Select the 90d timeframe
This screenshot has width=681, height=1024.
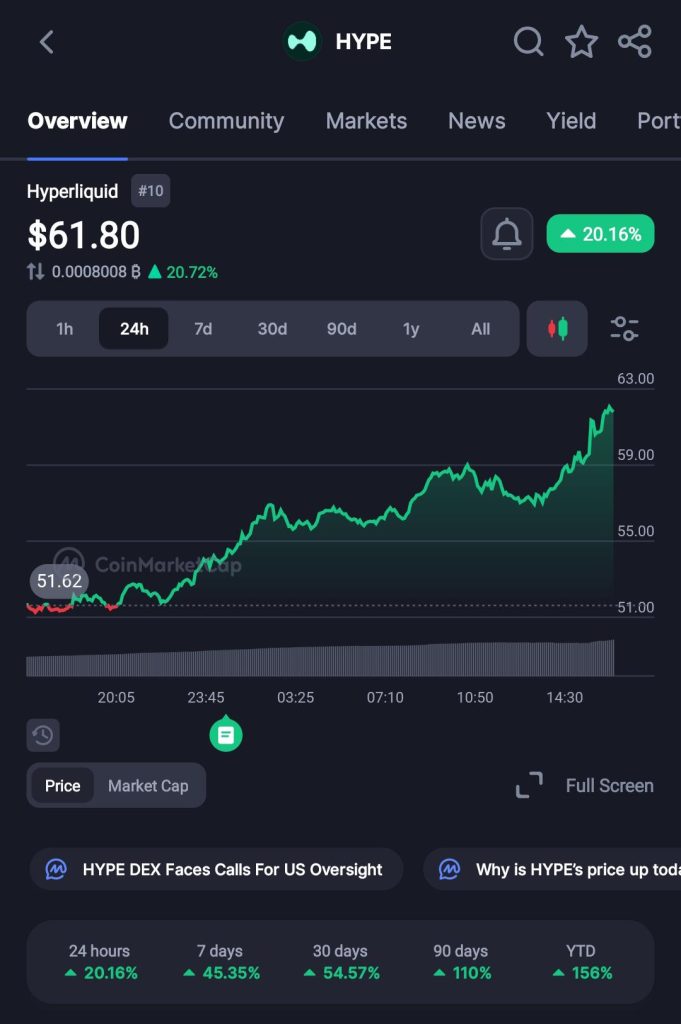[x=341, y=328]
